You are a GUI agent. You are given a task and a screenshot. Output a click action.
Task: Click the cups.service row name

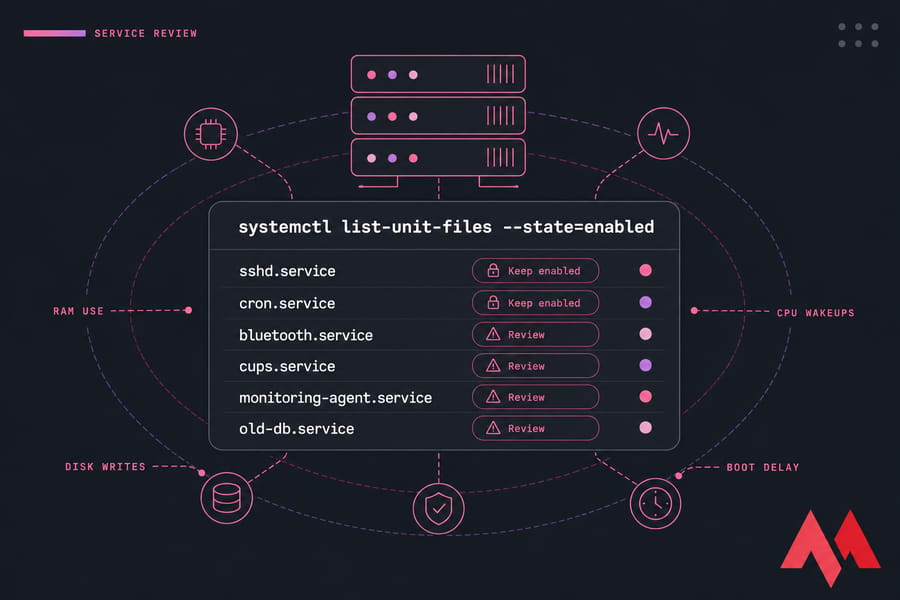(x=287, y=366)
